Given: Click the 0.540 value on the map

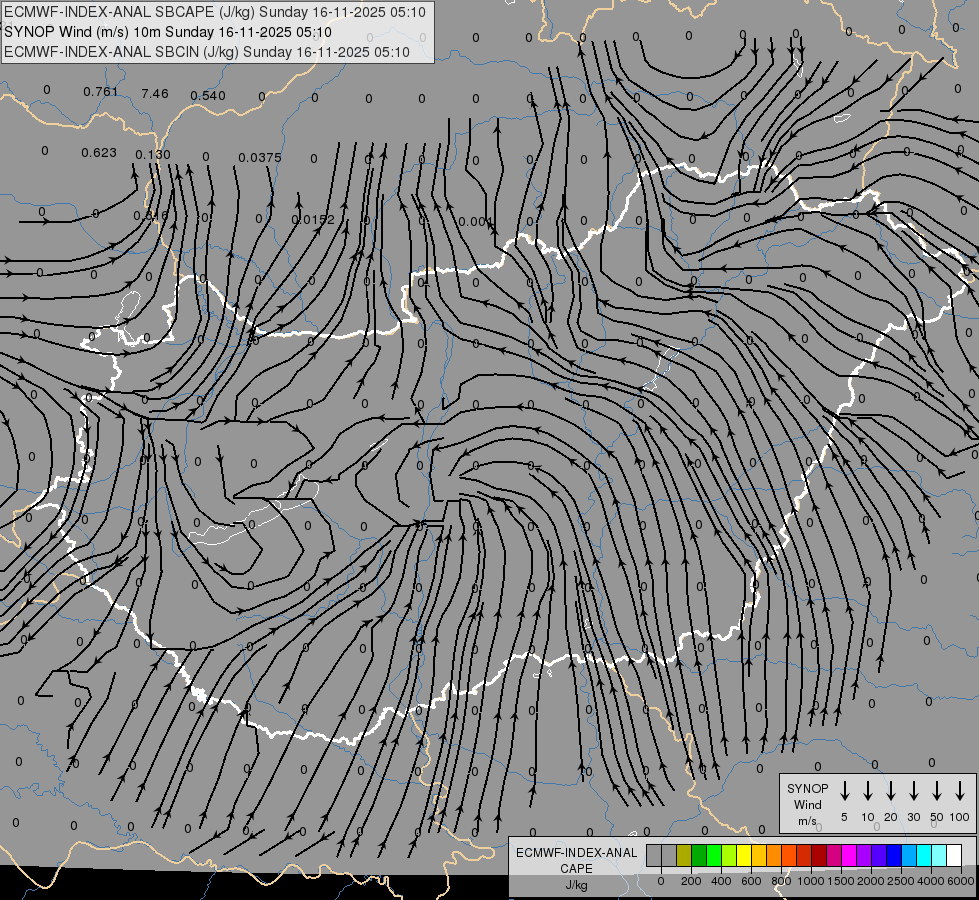Looking at the screenshot, I should click(208, 95).
